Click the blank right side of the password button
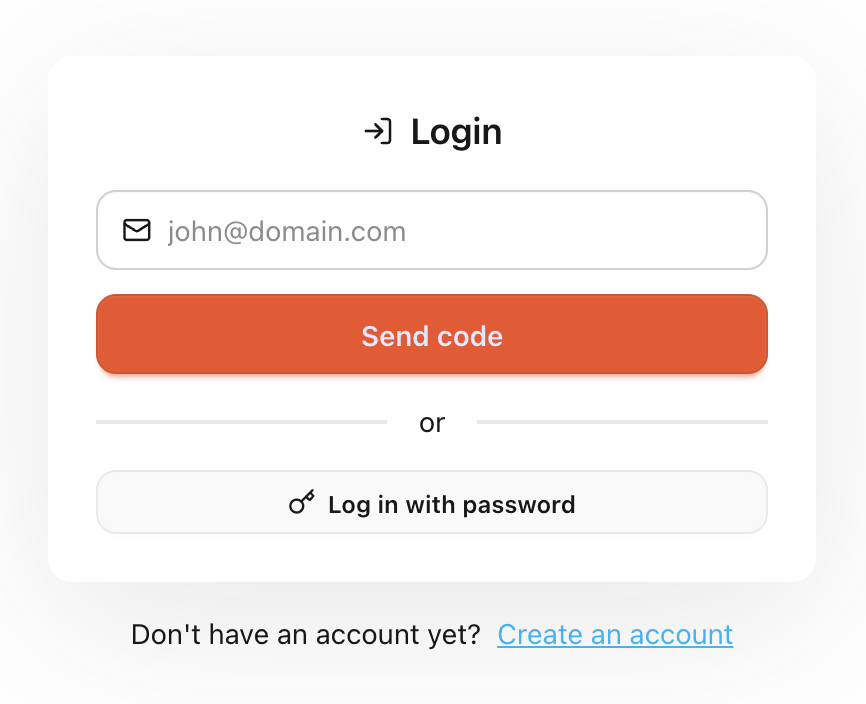Viewport: 866px width, 704px height. coord(690,503)
